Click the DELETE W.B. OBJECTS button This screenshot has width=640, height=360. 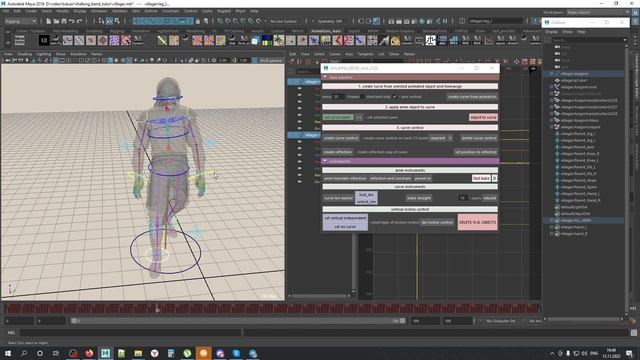point(477,222)
